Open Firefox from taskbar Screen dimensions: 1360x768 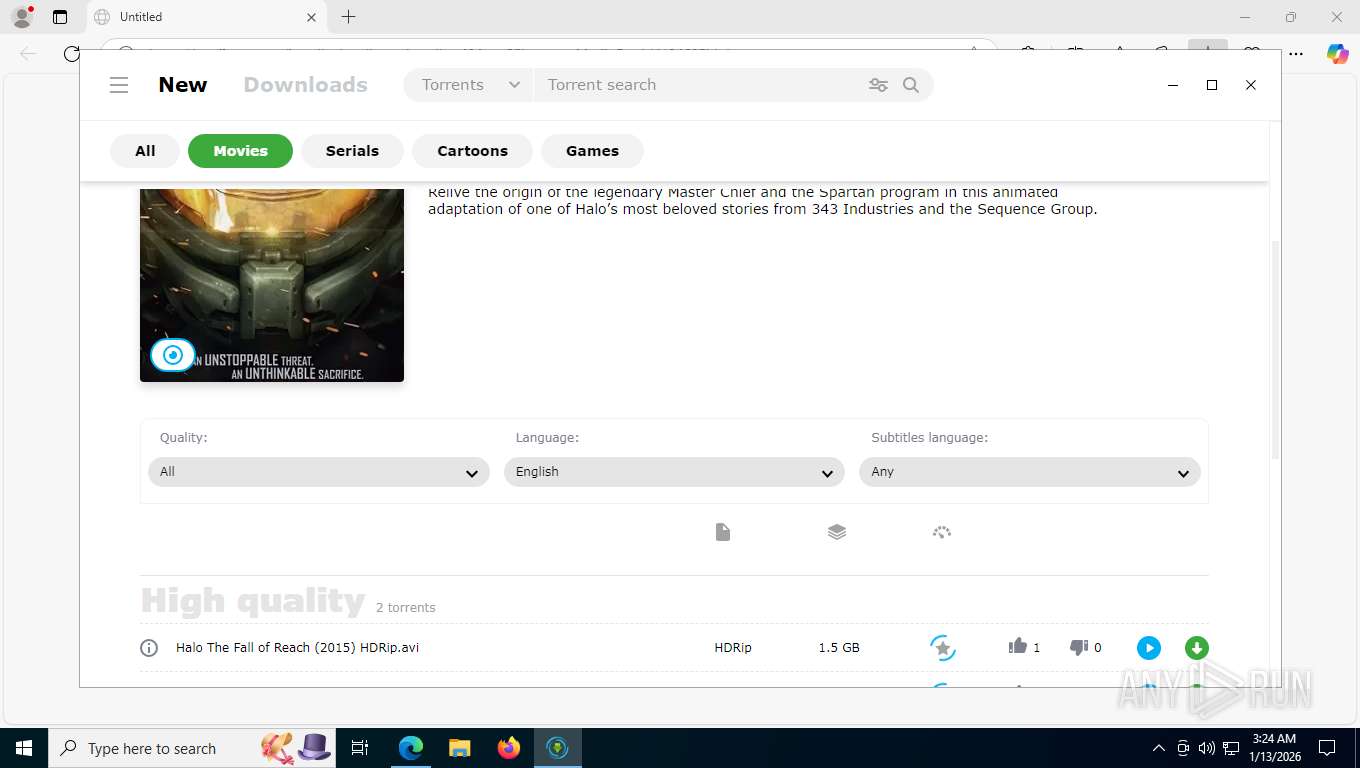coord(509,748)
